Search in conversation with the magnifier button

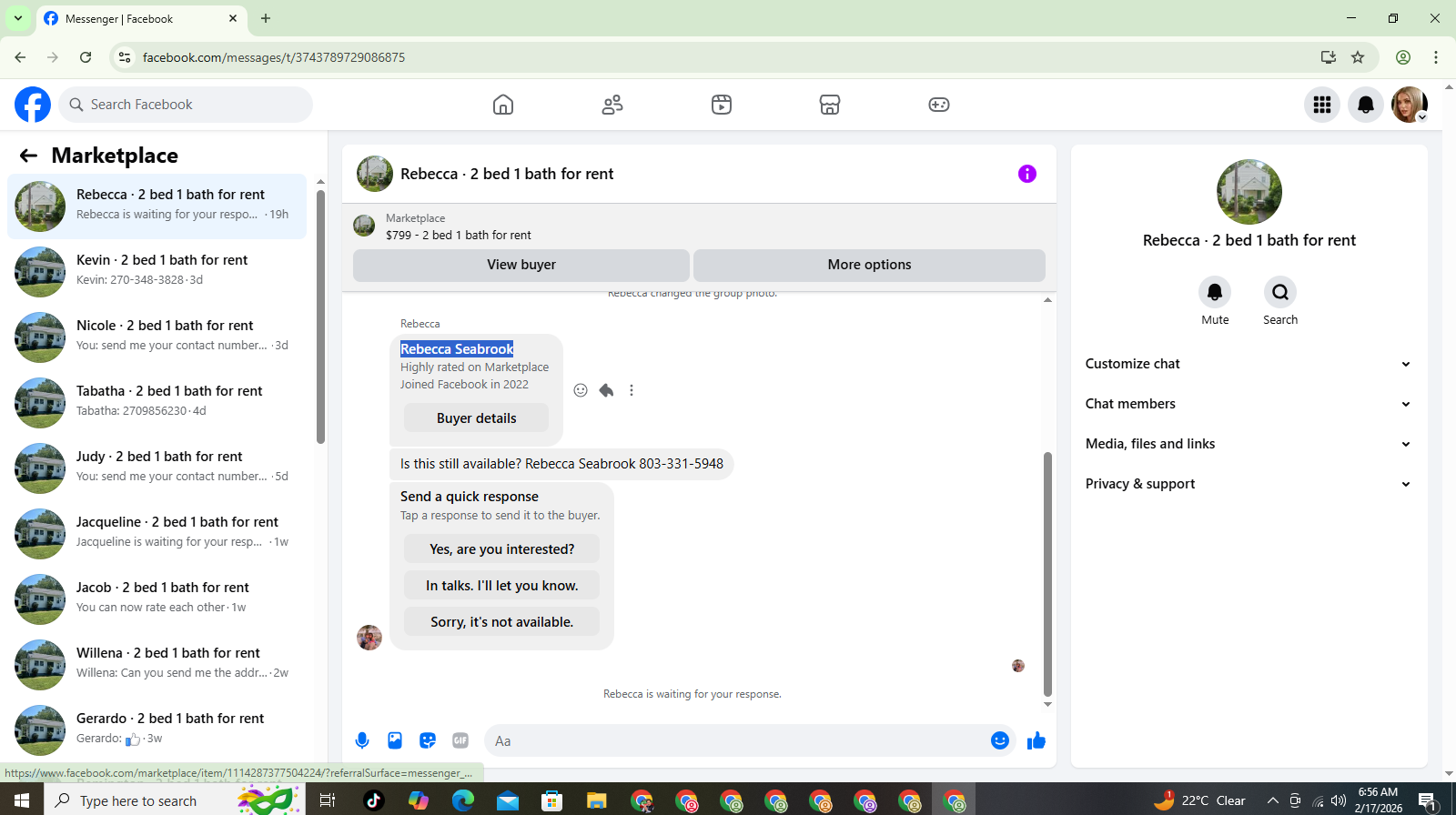[1280, 292]
